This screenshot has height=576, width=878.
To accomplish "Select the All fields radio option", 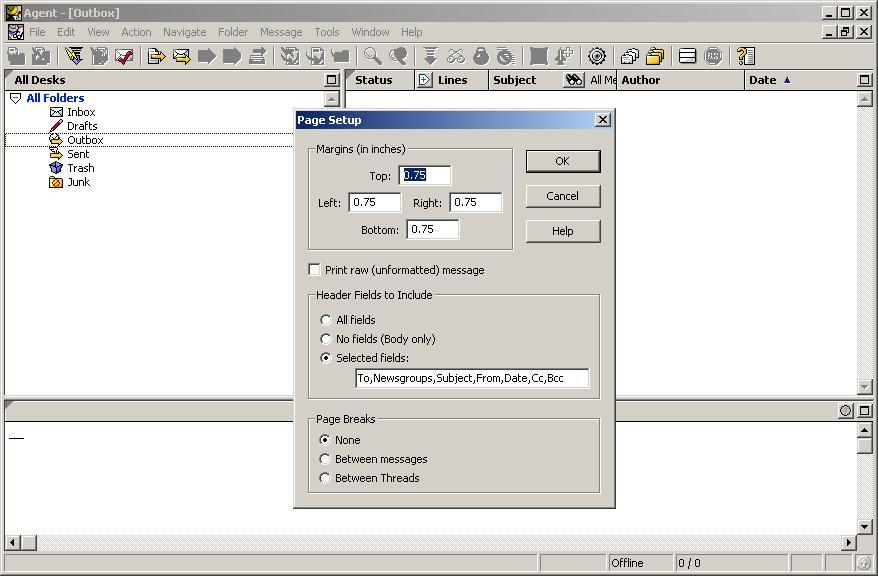I will coord(326,320).
